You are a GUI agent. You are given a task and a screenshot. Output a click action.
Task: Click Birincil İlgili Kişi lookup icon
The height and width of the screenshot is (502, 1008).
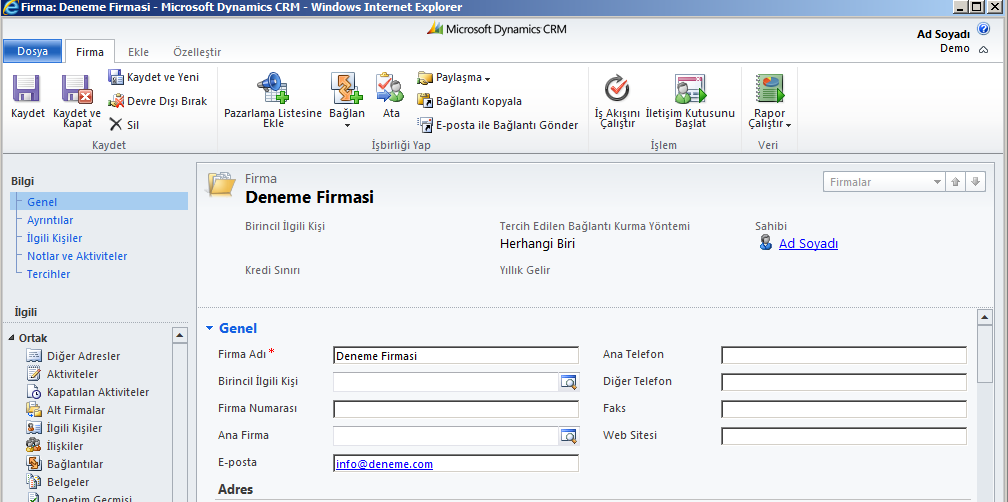(568, 382)
